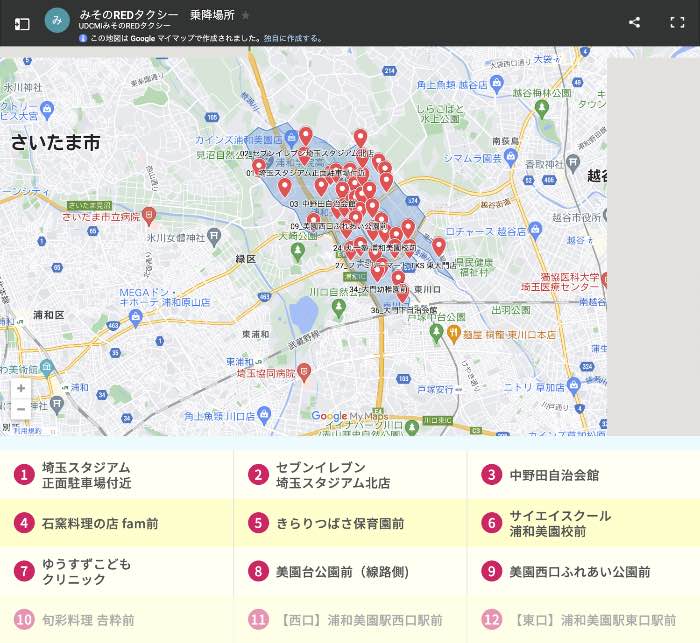Select the 戸塚中台公園 park marker
This screenshot has height=643, width=700.
[436, 333]
